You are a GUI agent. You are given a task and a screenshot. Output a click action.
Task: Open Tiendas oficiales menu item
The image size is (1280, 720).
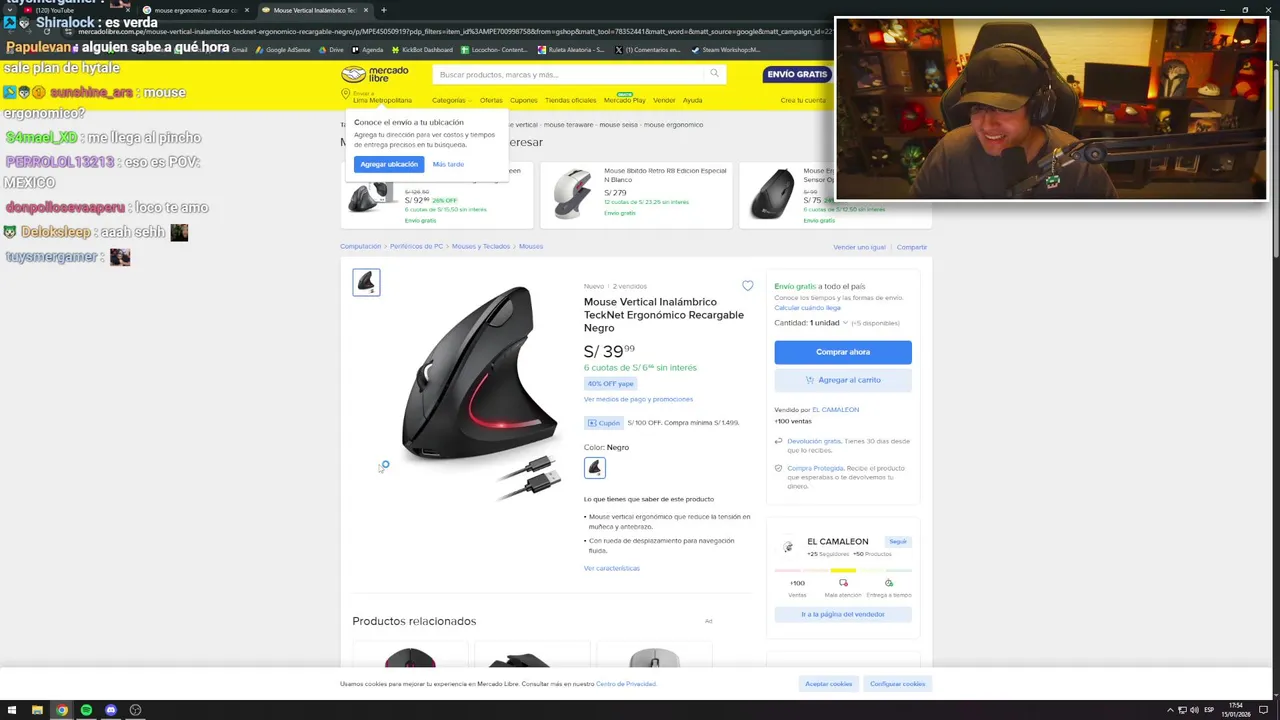click(x=570, y=100)
